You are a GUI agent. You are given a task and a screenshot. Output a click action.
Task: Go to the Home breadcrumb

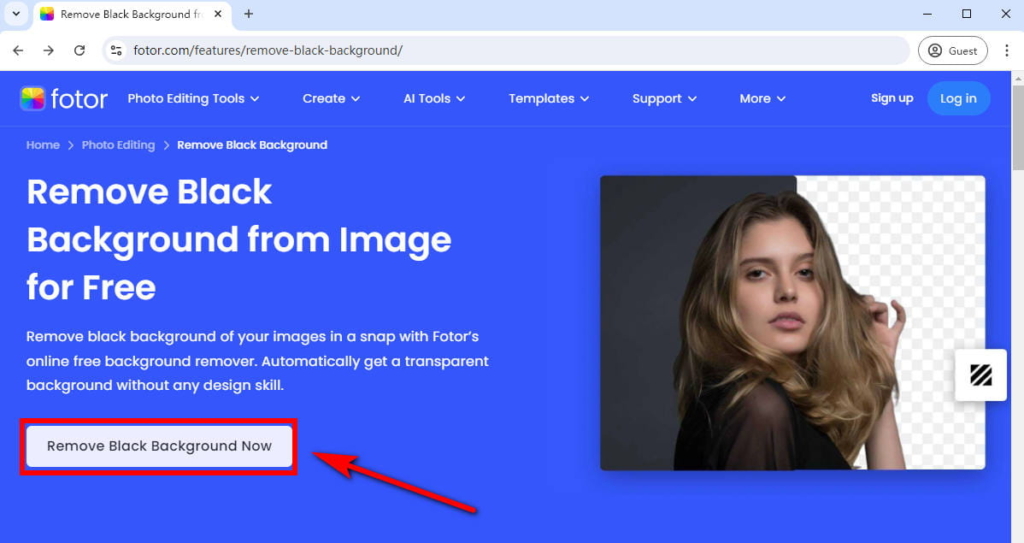(x=42, y=145)
